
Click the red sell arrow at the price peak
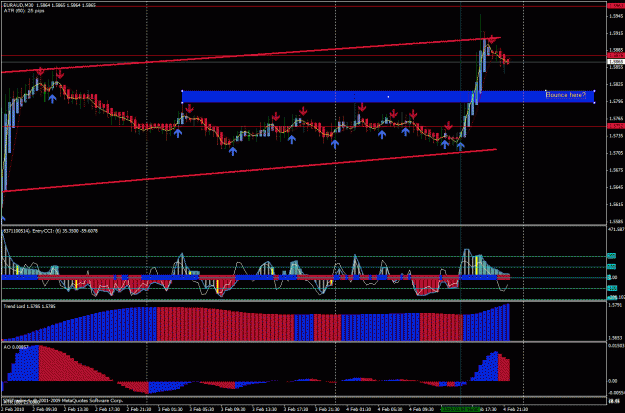pyautogui.click(x=492, y=39)
